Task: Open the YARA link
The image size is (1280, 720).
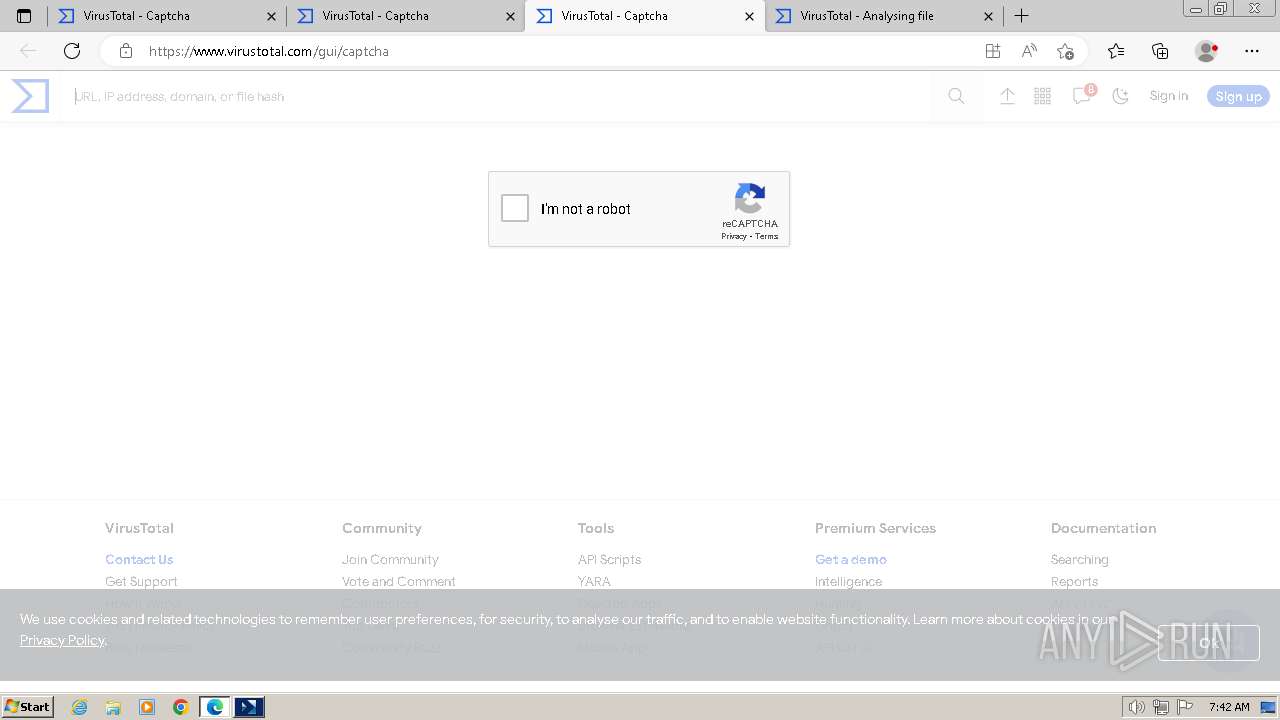Action: point(594,581)
